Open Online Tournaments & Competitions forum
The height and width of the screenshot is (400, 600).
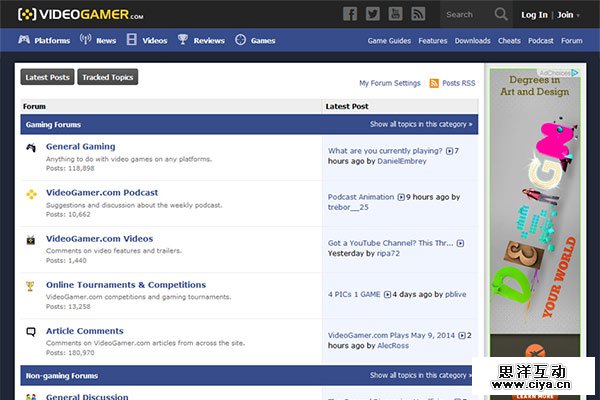(x=126, y=285)
